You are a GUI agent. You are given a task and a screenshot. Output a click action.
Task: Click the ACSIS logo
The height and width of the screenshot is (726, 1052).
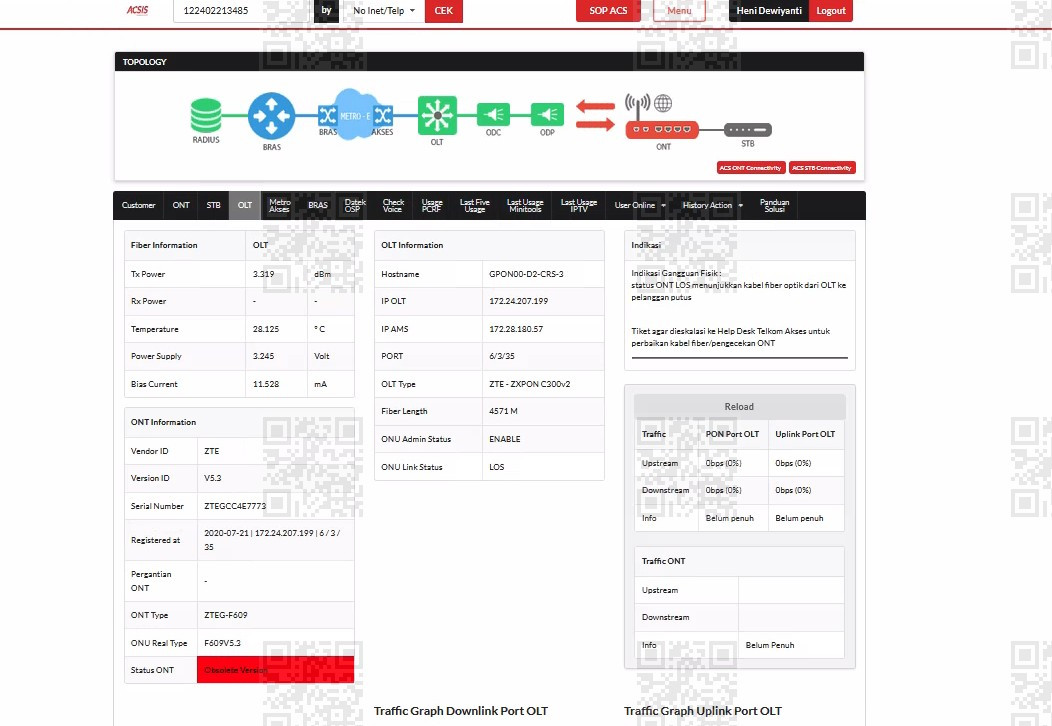pos(138,10)
